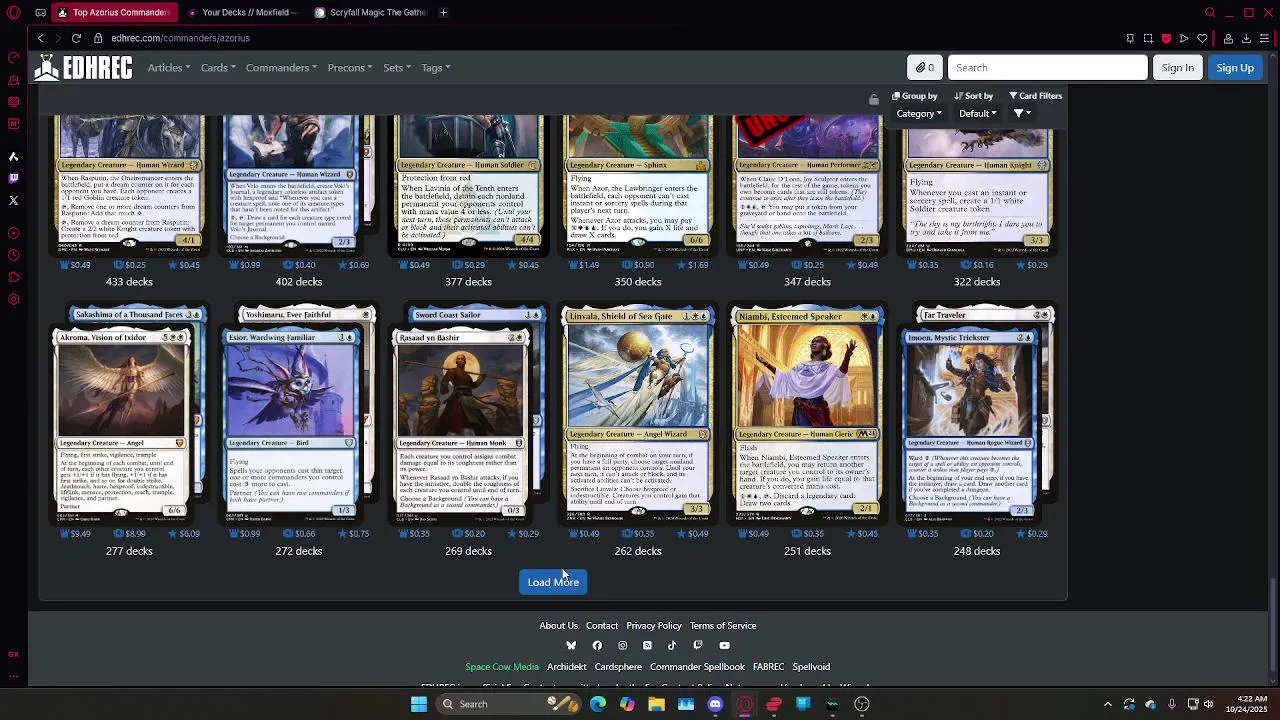Open the Archidekt footer link
Screen dimensions: 1280x720
[567, 667]
